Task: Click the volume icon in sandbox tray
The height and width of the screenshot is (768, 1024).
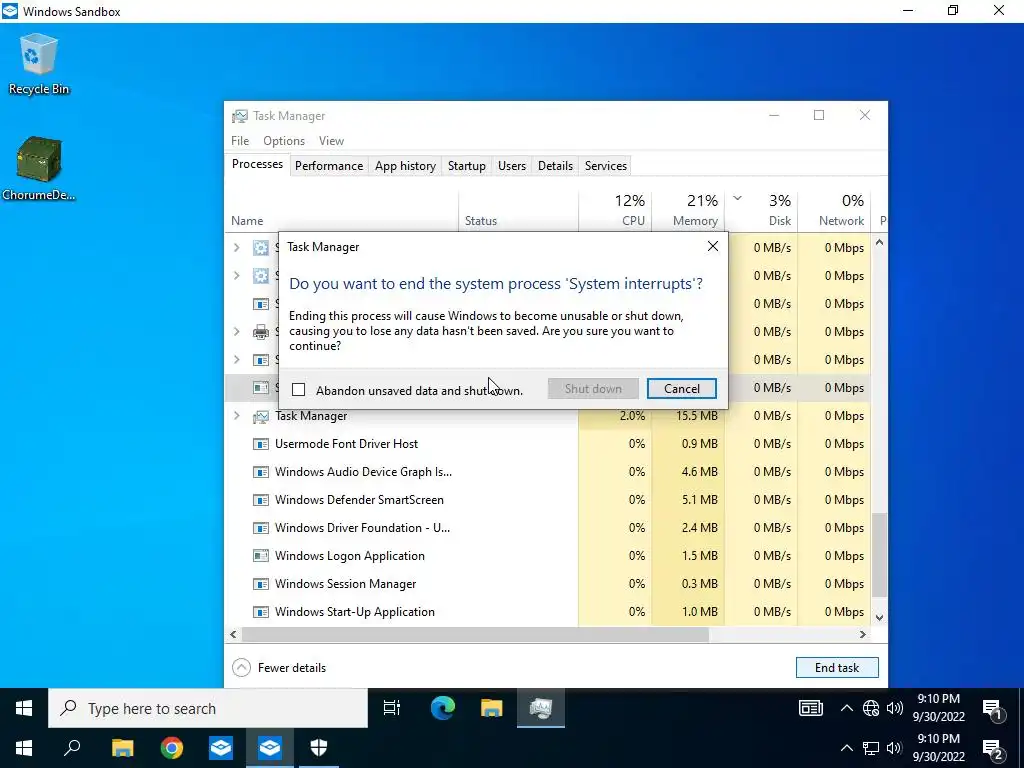Action: click(895, 709)
